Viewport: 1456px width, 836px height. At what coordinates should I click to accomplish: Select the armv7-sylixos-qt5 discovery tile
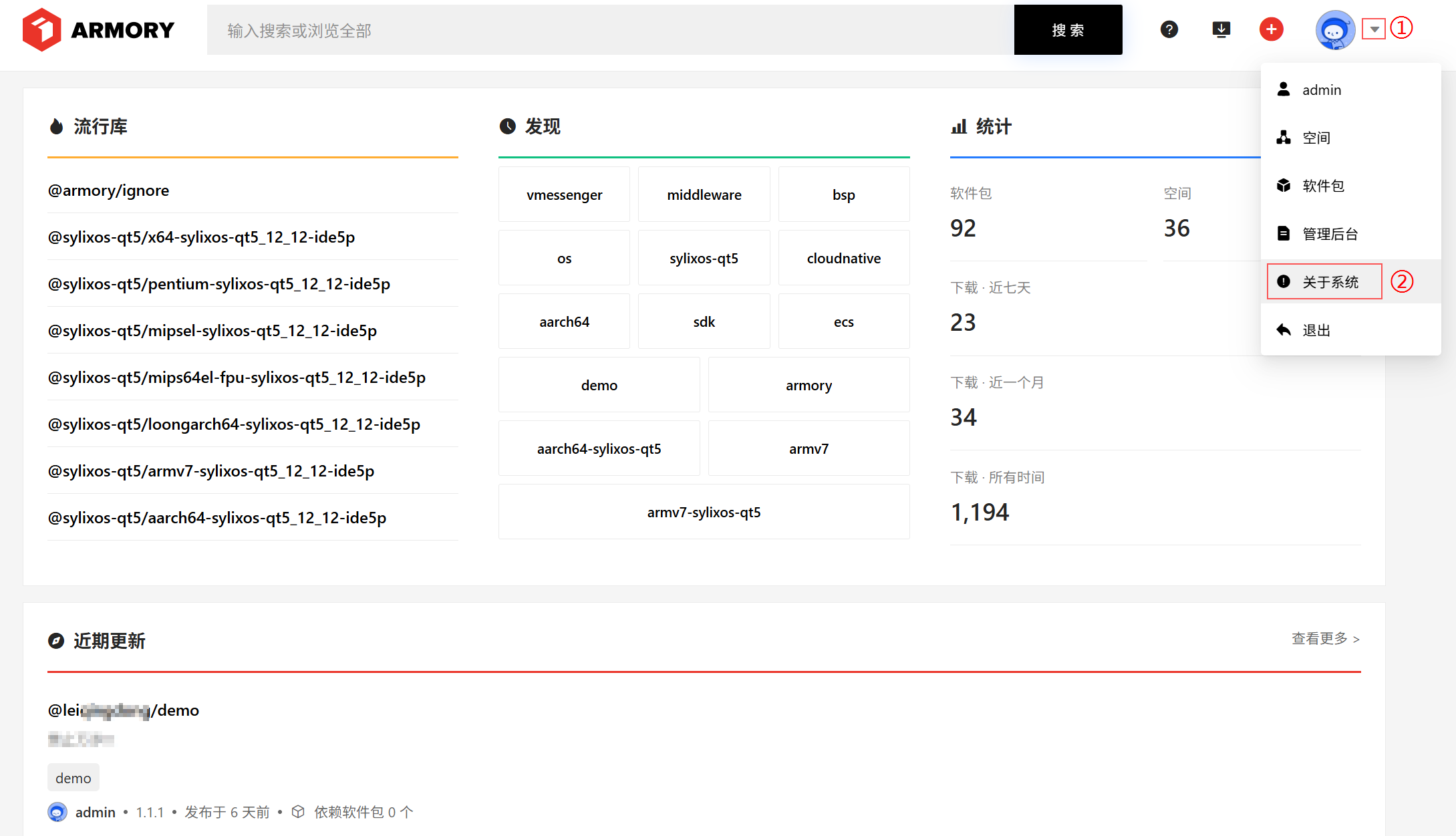(x=704, y=512)
